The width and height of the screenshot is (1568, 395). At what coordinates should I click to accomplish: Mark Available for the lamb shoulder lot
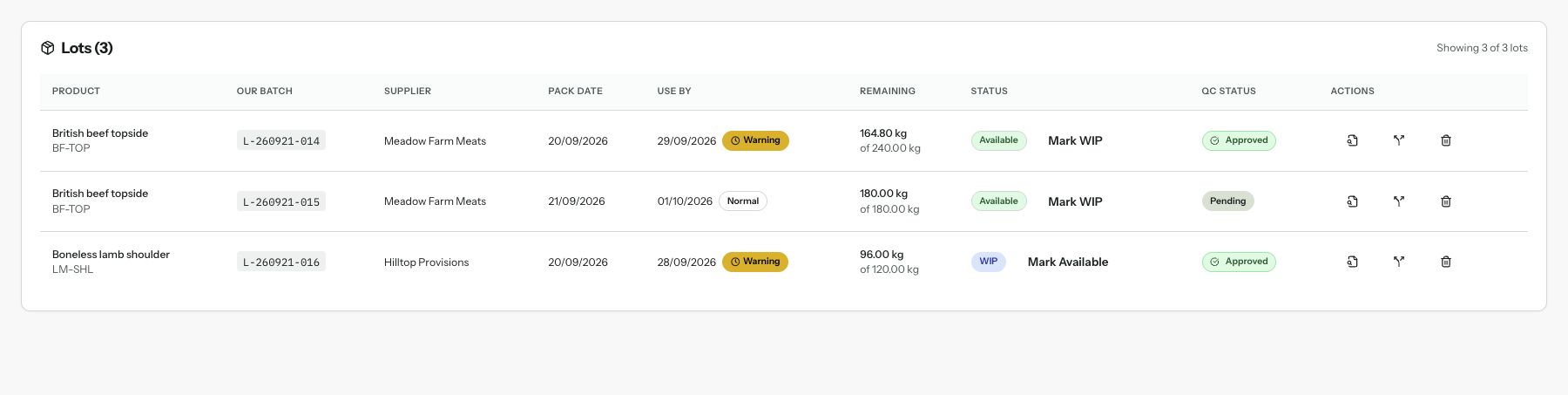click(1068, 262)
